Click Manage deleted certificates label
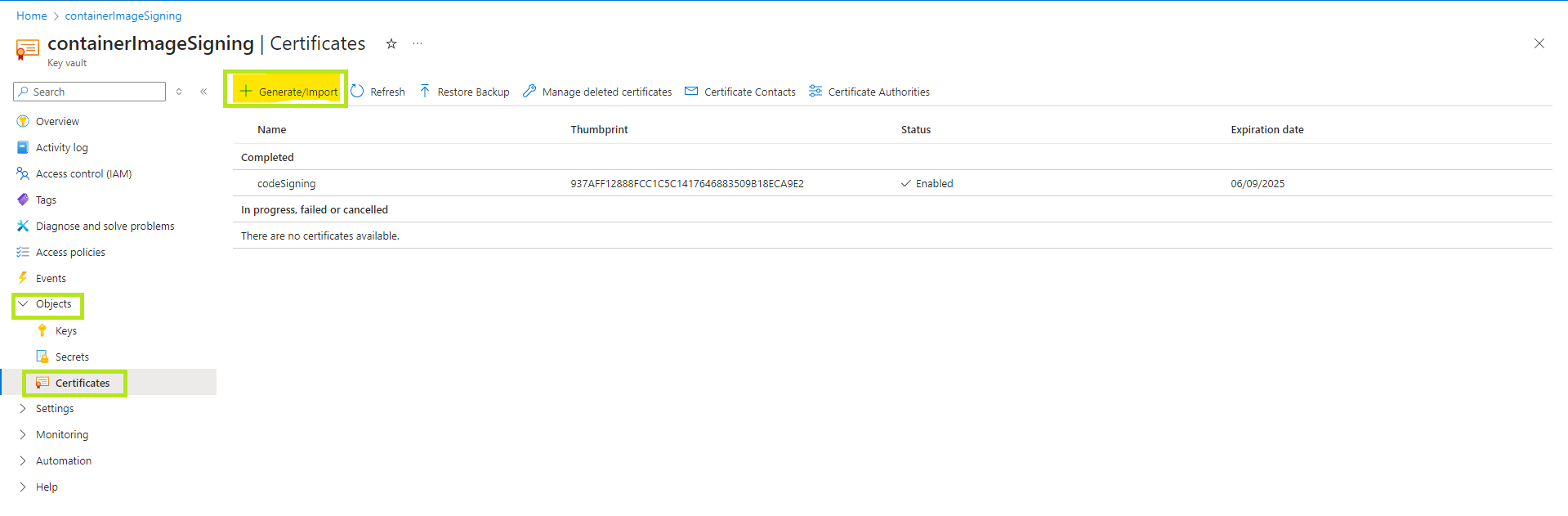Screen dimensions: 1568x516 pos(607,92)
